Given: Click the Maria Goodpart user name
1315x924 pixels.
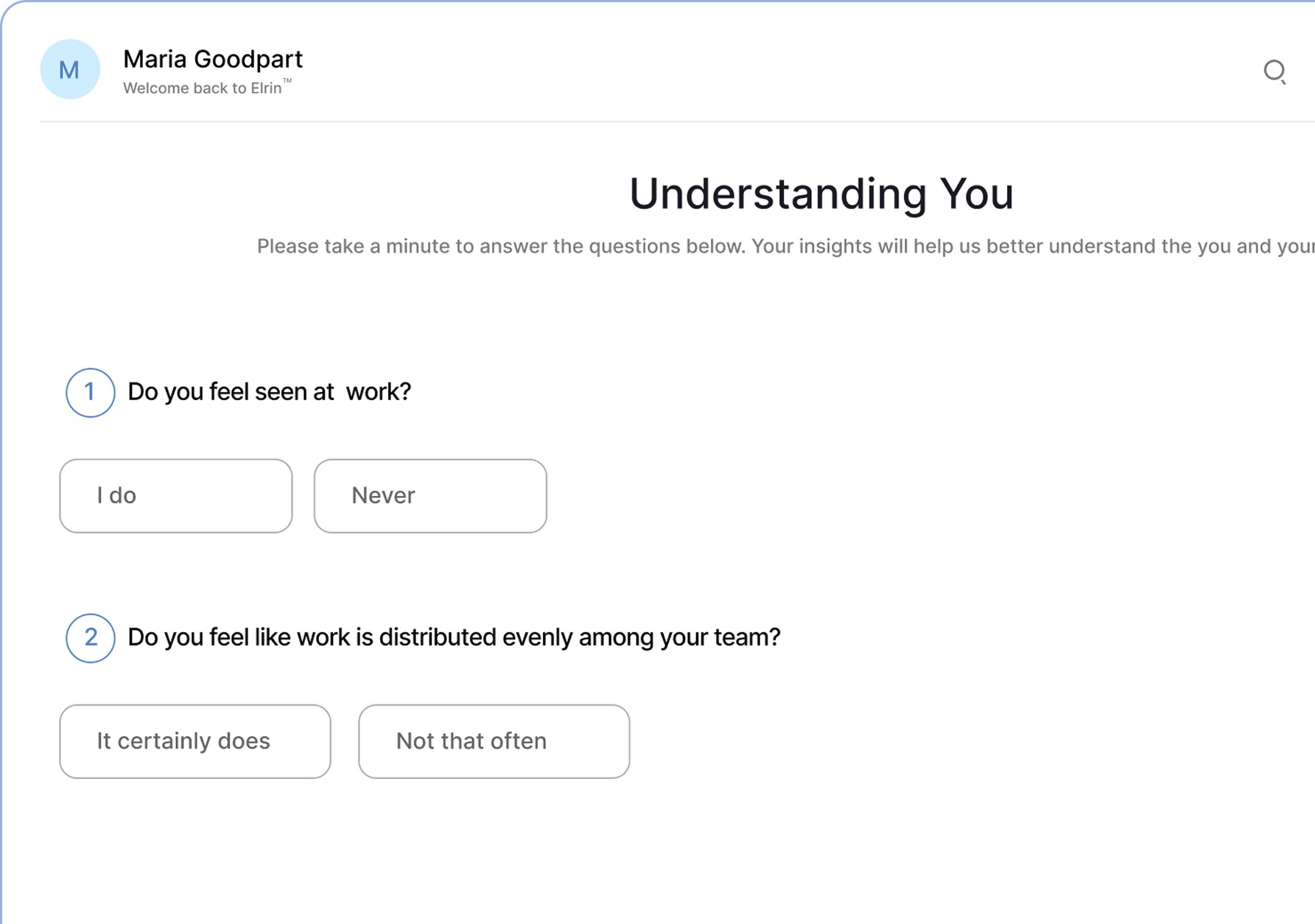Looking at the screenshot, I should (213, 59).
